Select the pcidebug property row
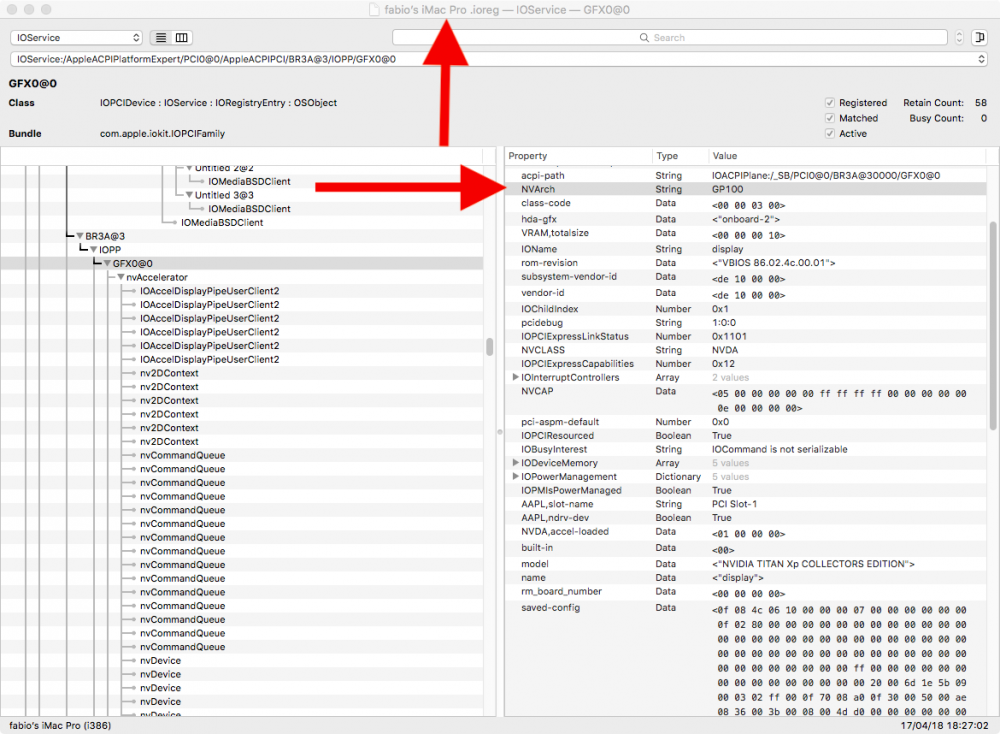 point(746,323)
